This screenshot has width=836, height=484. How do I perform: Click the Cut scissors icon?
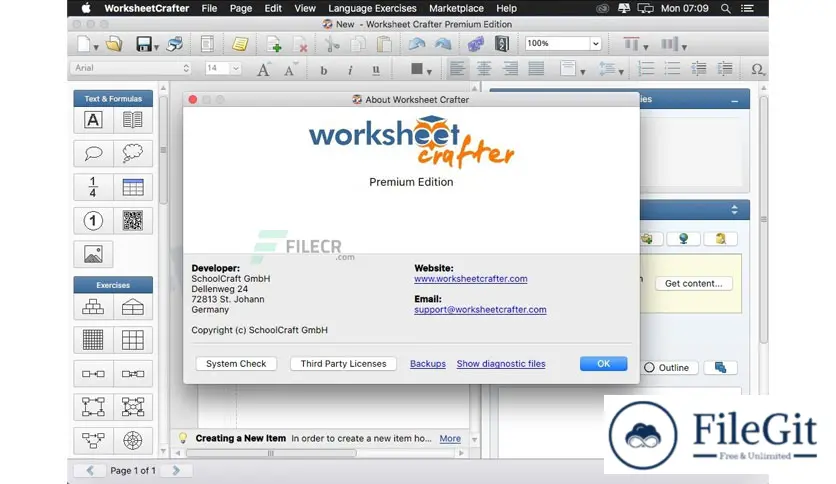pos(332,44)
